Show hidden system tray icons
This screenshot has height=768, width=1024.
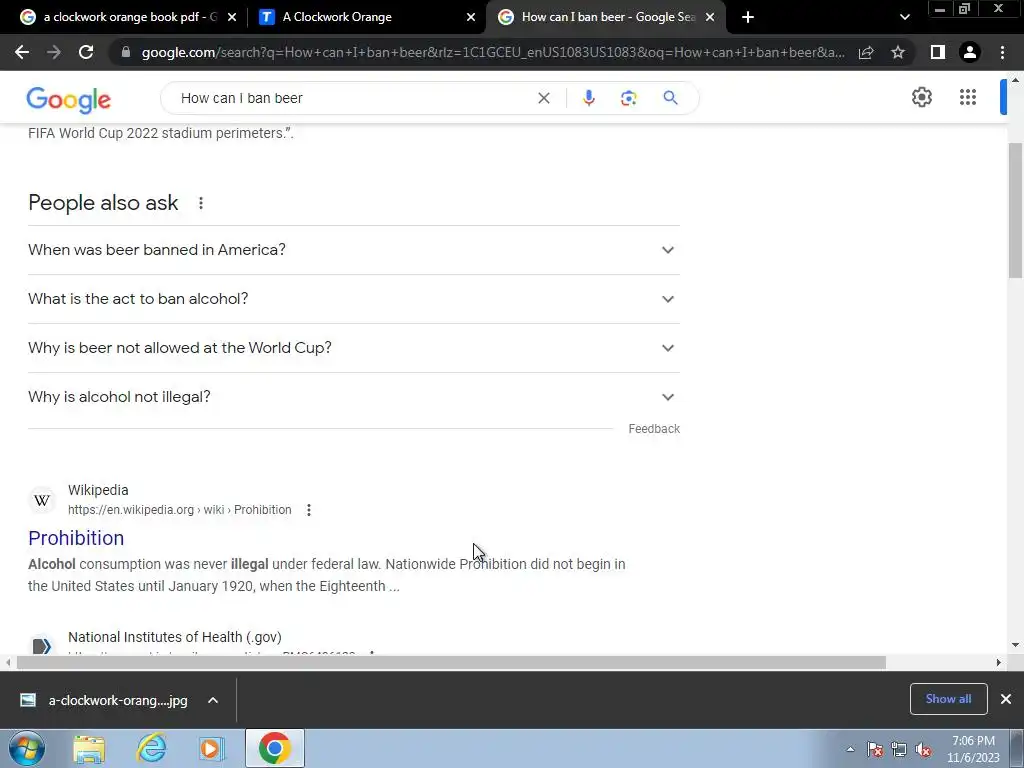pyautogui.click(x=850, y=749)
